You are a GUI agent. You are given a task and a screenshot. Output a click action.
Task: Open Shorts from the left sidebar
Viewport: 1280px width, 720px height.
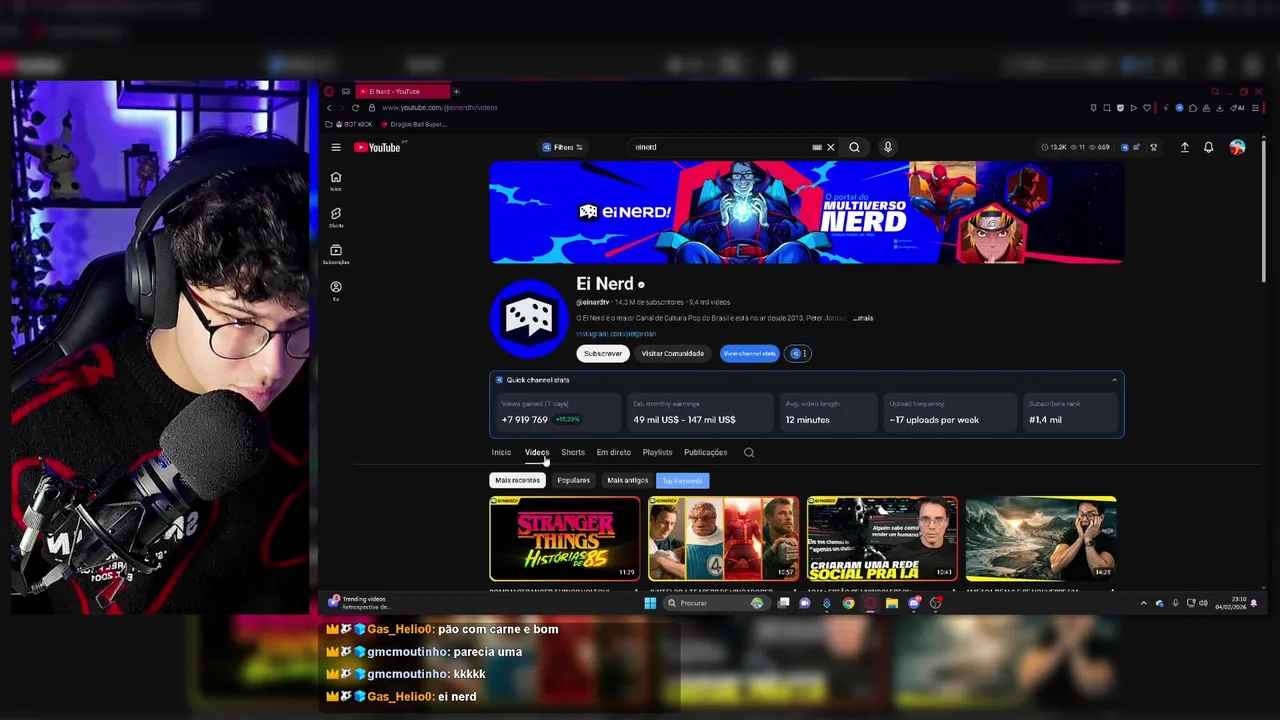tap(336, 217)
